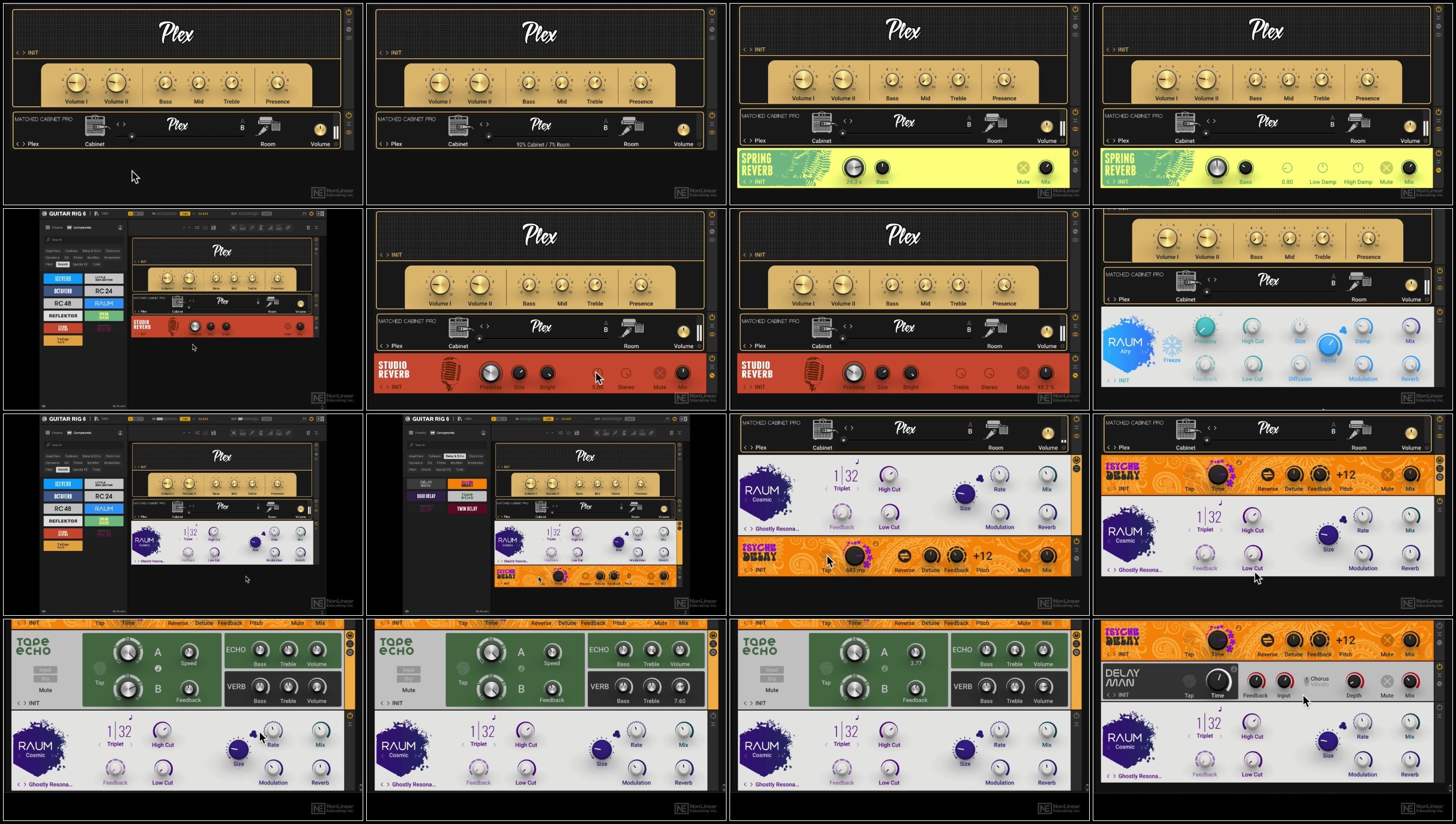Select the highlighted Delay & Echo category tab
This screenshot has width=1456, height=824.
point(455,456)
